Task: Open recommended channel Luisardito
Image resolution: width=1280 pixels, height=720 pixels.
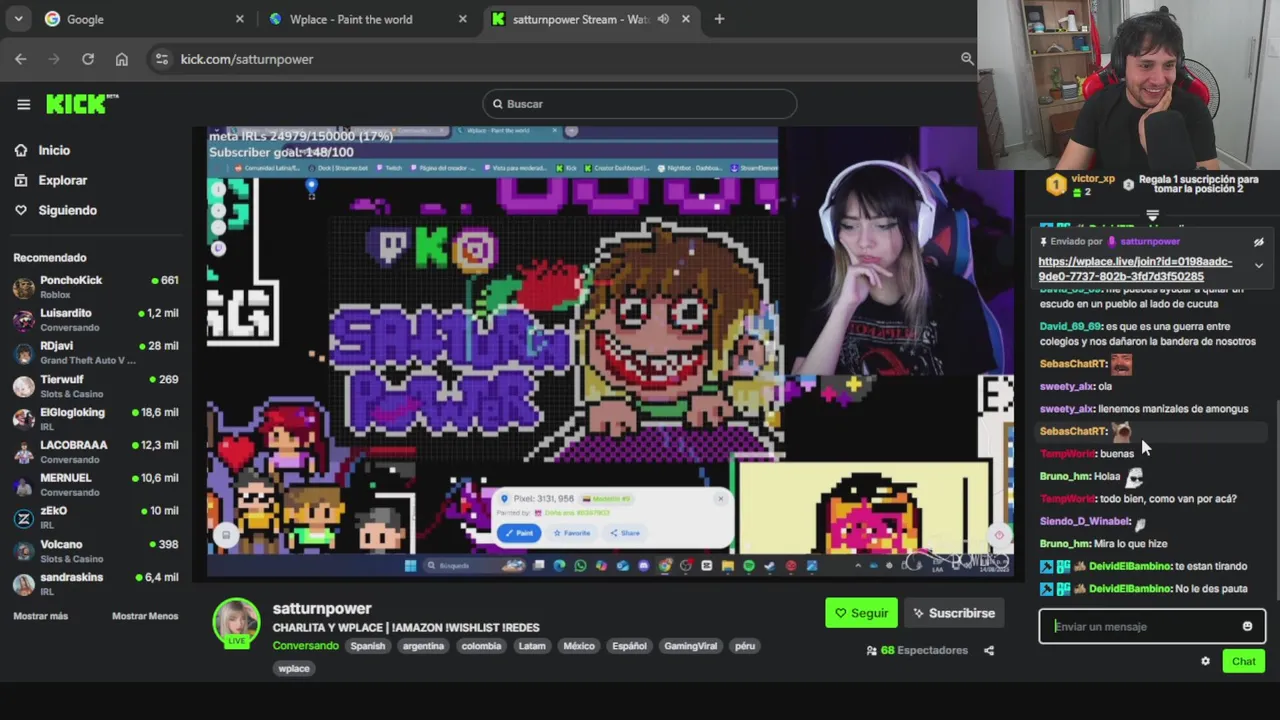Action: click(95, 320)
